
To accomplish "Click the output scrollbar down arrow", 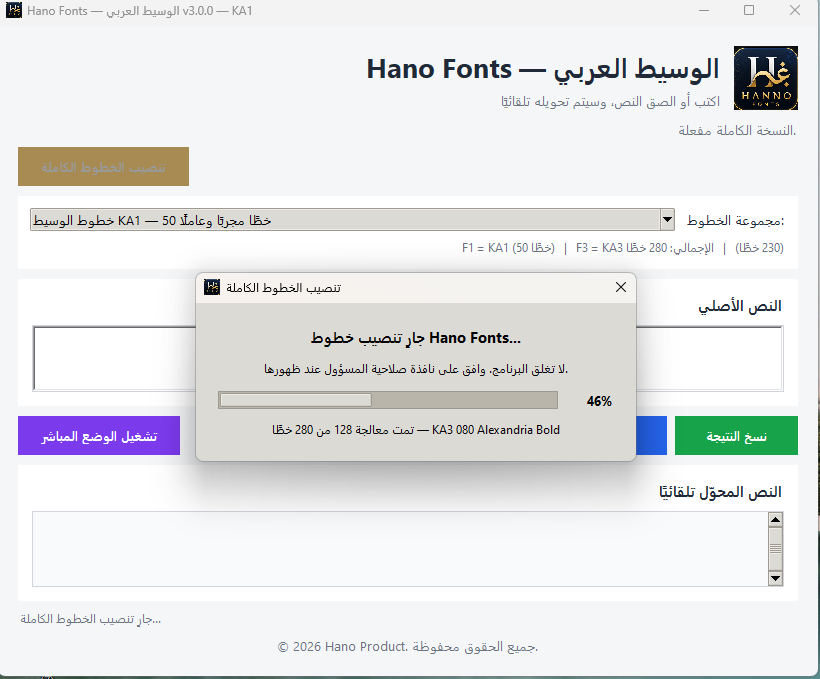I will point(776,578).
